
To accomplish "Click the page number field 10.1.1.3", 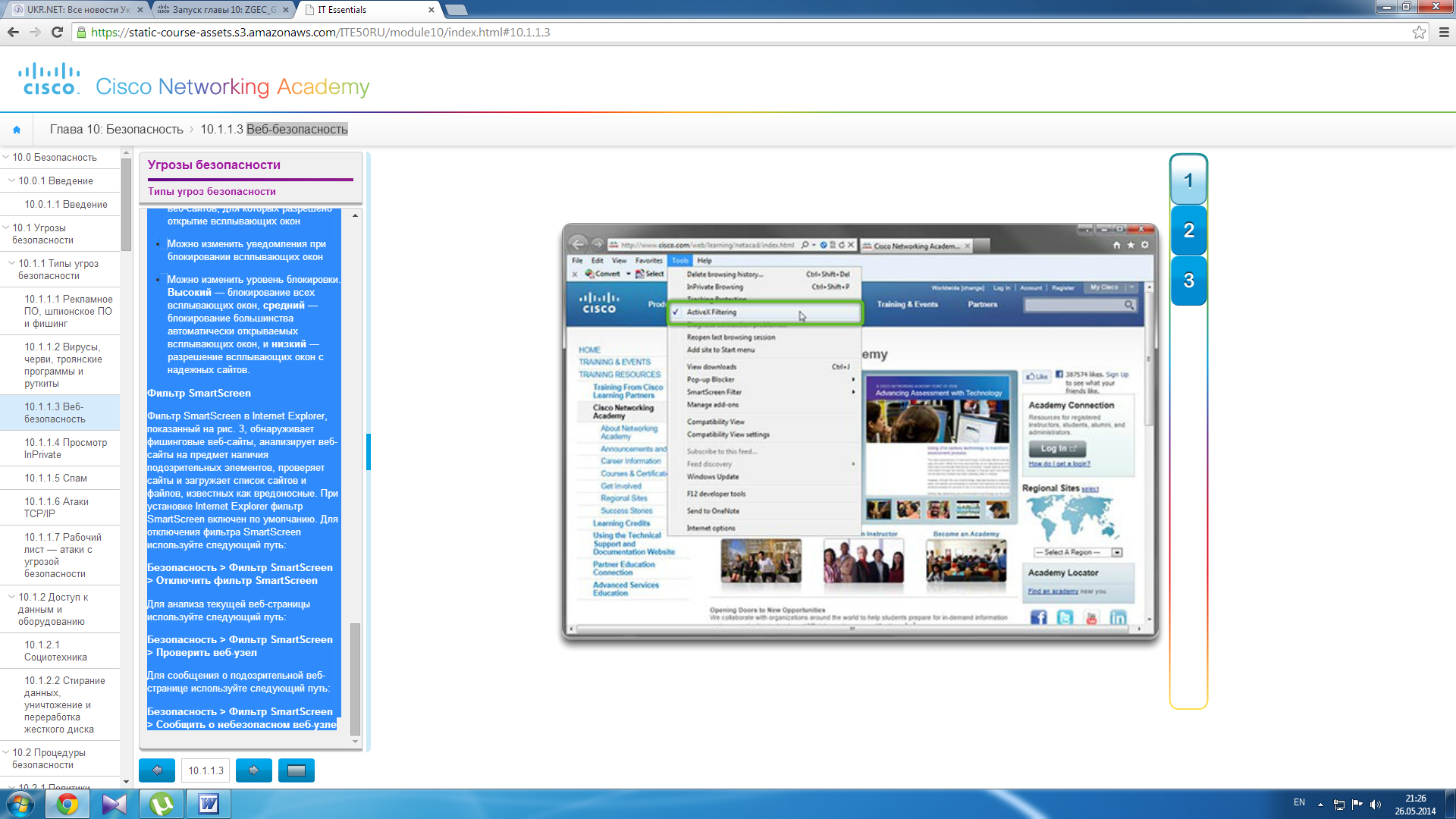I will tap(206, 770).
